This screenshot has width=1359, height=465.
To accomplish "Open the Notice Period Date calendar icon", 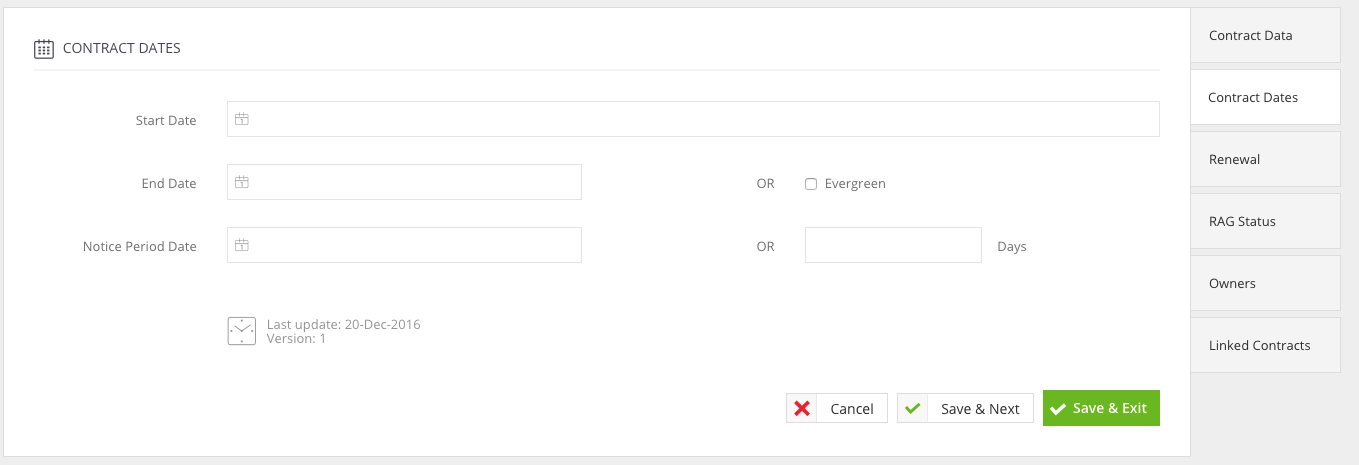I will [241, 245].
